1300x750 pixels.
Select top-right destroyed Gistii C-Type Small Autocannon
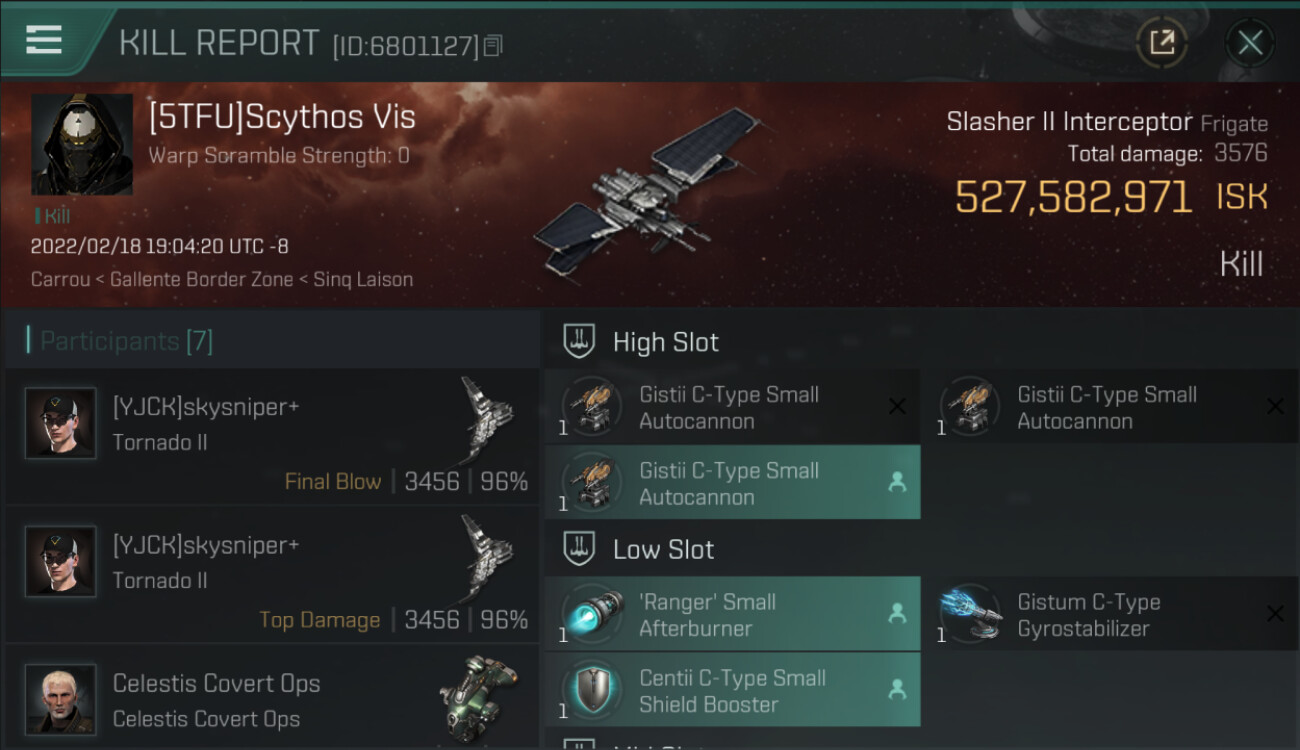[1110, 407]
